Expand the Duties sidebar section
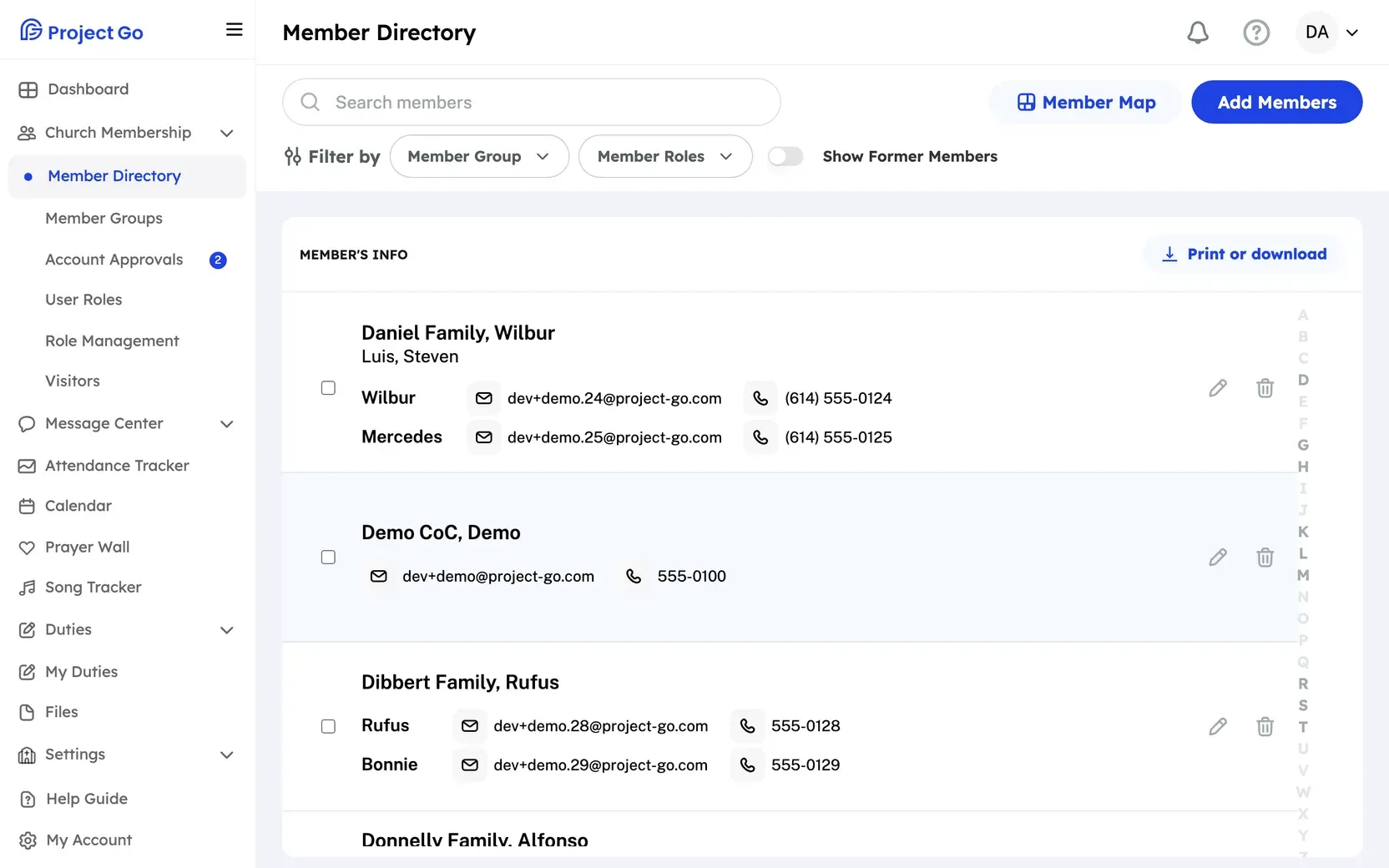Viewport: 1389px width, 868px height. 226,630
